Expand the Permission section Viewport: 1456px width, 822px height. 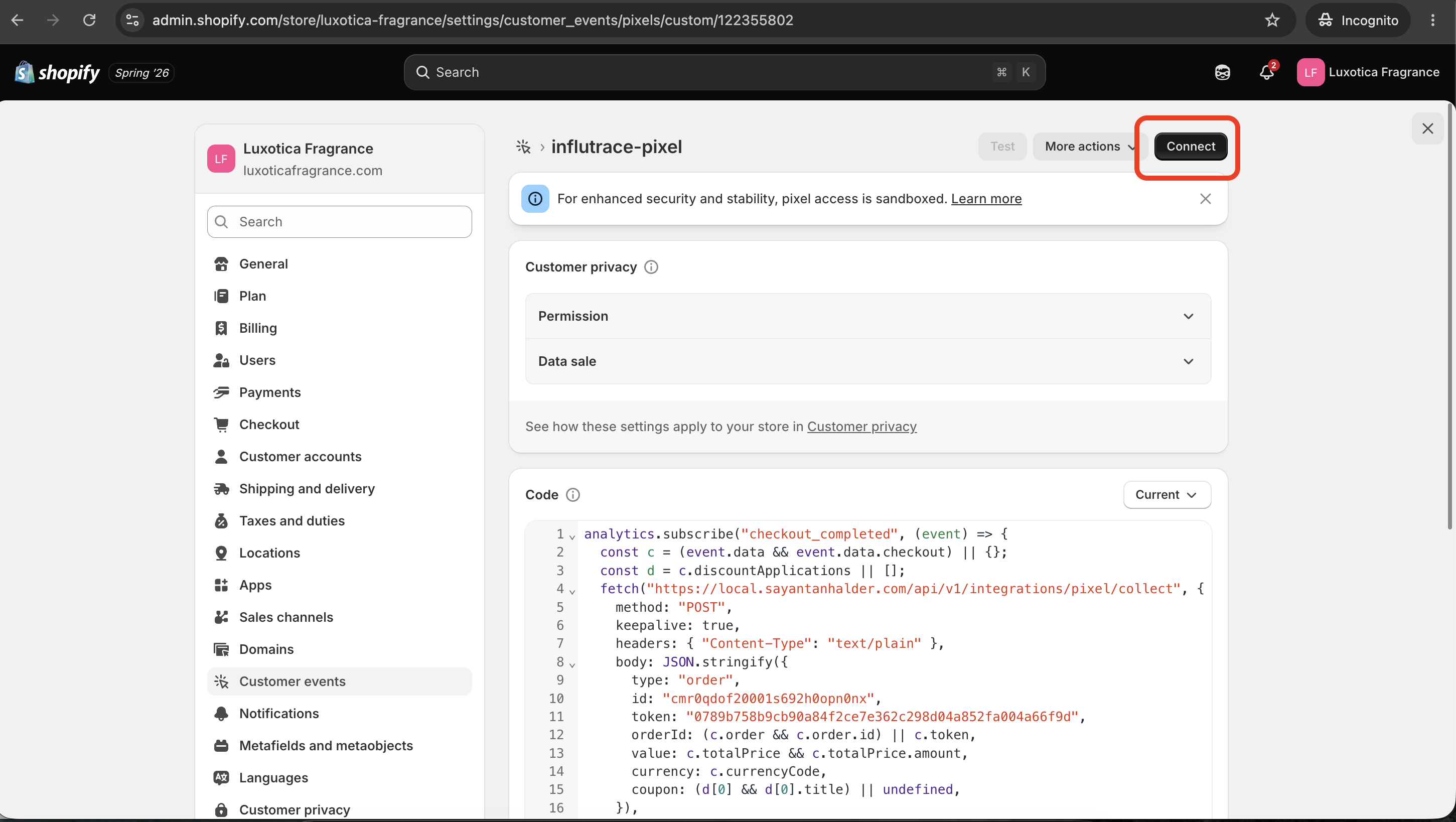tap(867, 316)
